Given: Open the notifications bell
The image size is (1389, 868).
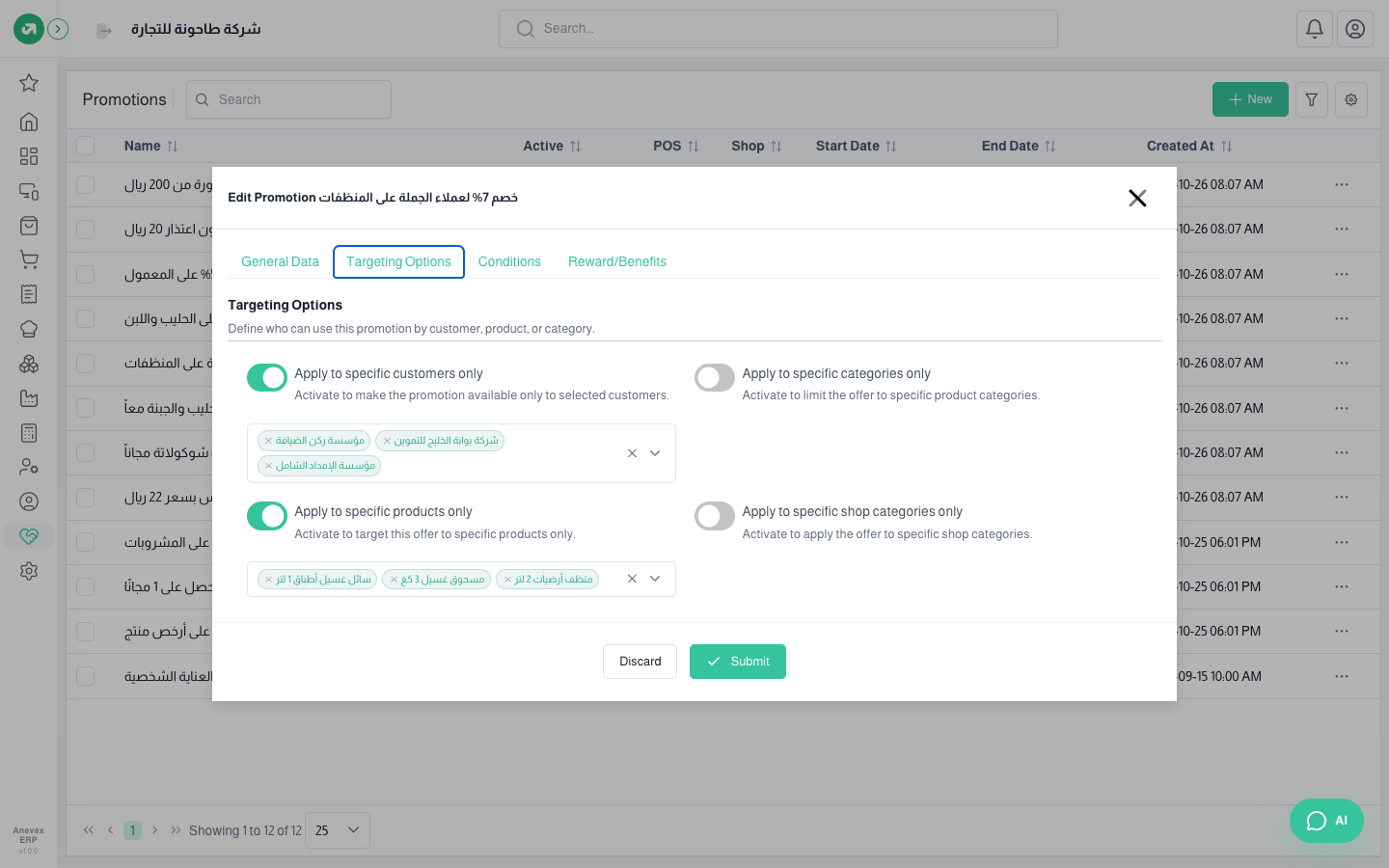Looking at the screenshot, I should tap(1315, 29).
